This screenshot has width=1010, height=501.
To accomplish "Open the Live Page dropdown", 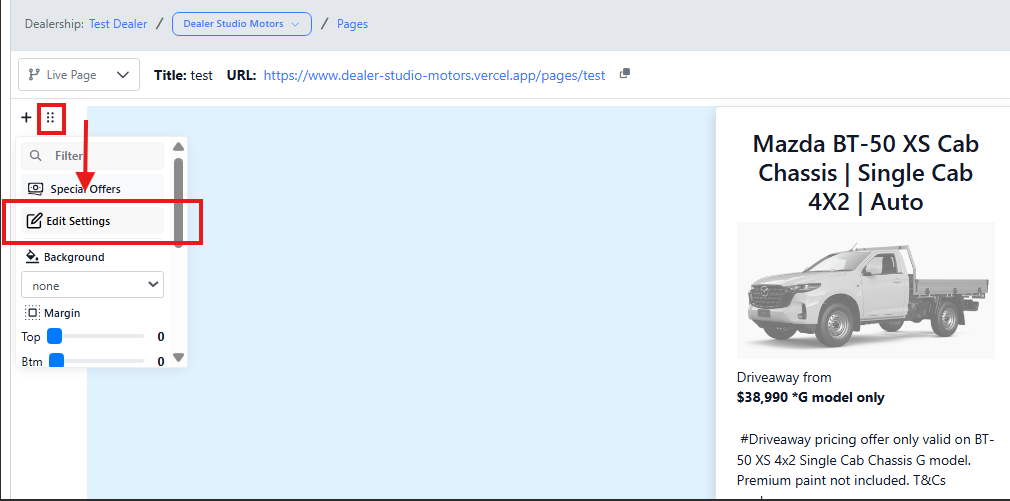I will [x=78, y=75].
